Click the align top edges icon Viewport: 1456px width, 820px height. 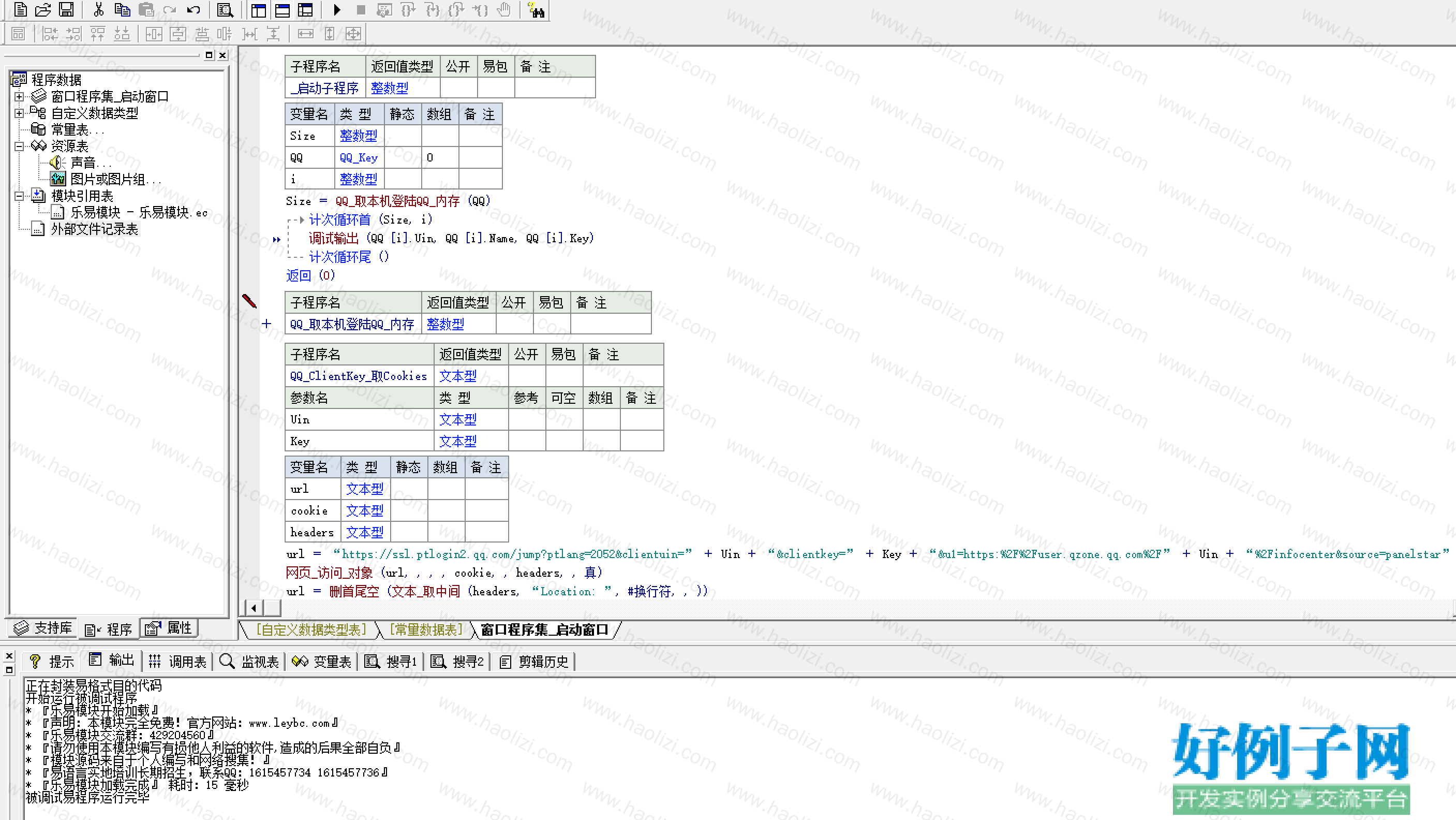[97, 34]
